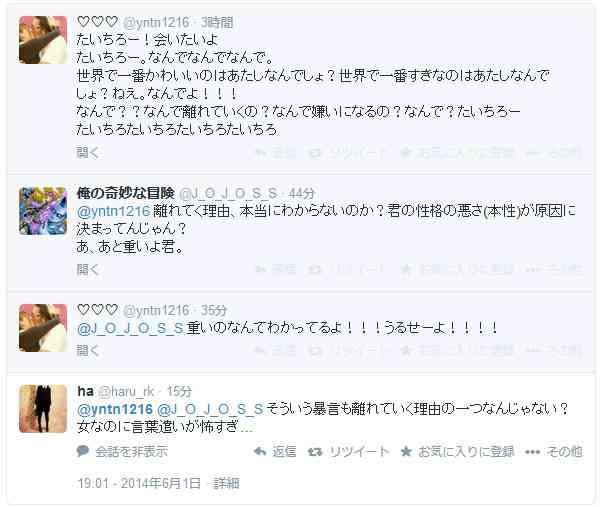
Task: Open the first @yntn1216 profile avatar
Action: [x=43, y=40]
